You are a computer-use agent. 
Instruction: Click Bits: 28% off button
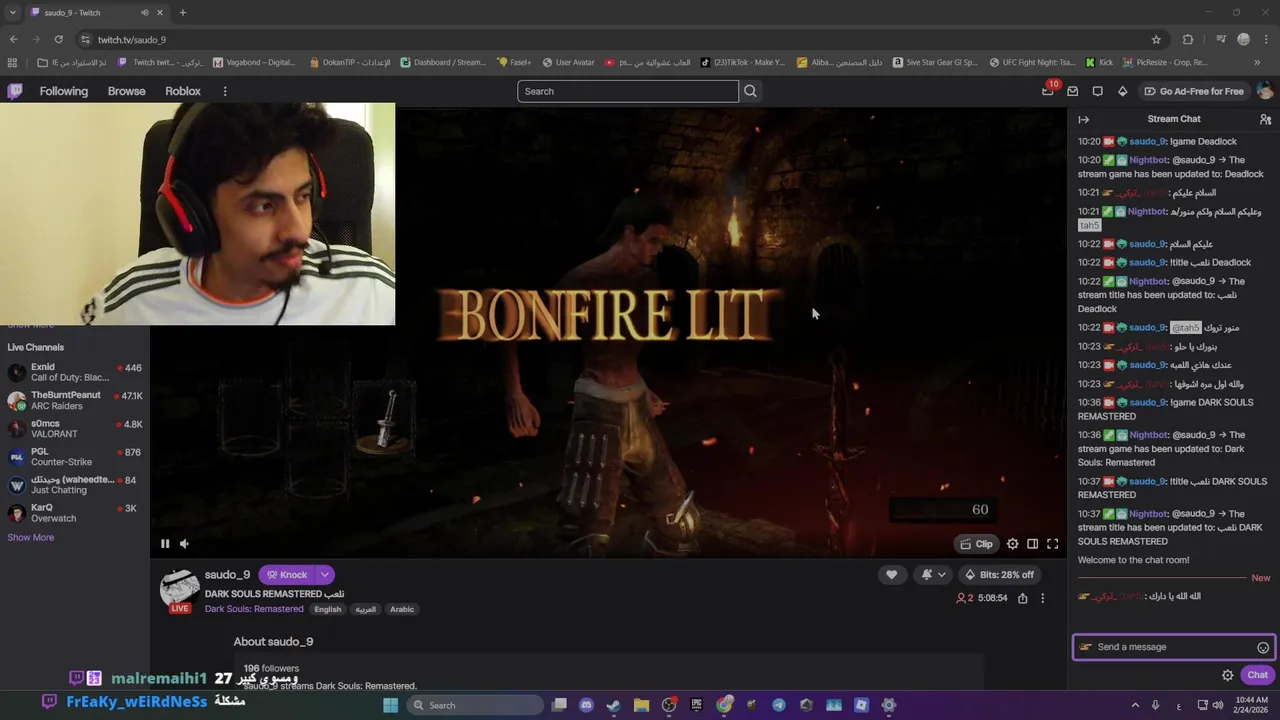pyautogui.click(x=999, y=575)
